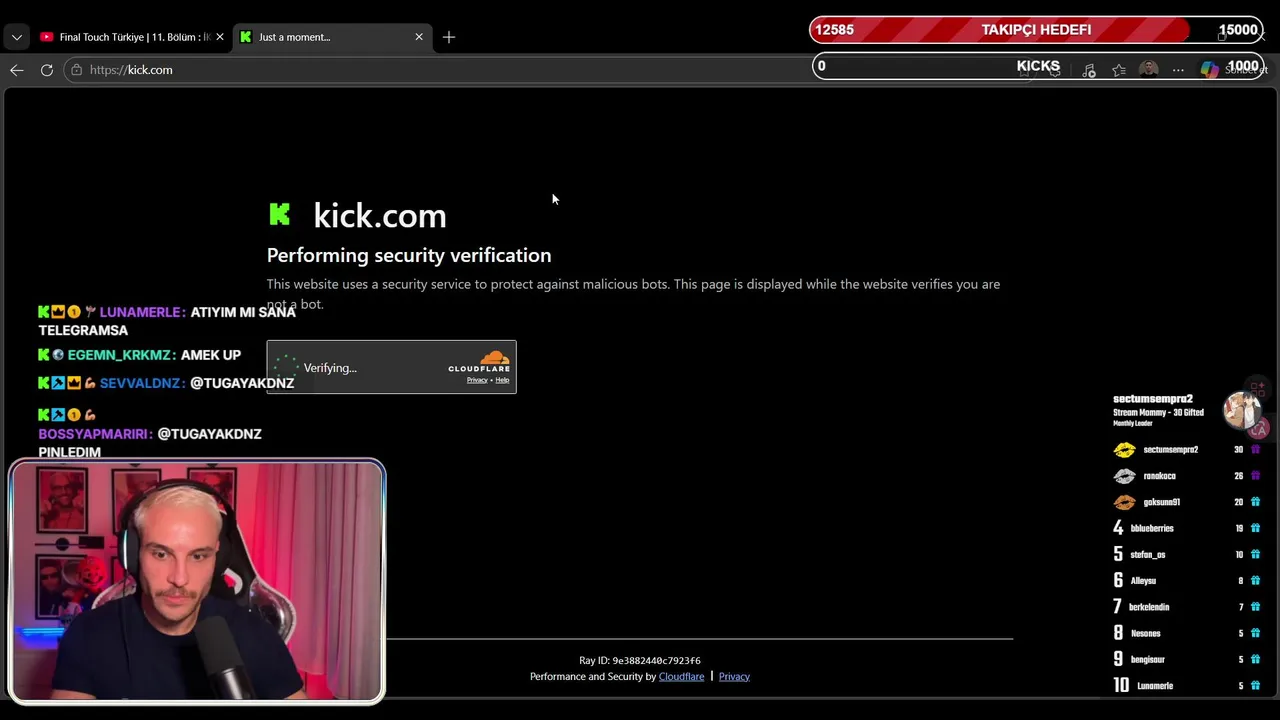Screen dimensions: 1280x720
Task: Open the tab search chevron menu
Action: click(x=17, y=37)
